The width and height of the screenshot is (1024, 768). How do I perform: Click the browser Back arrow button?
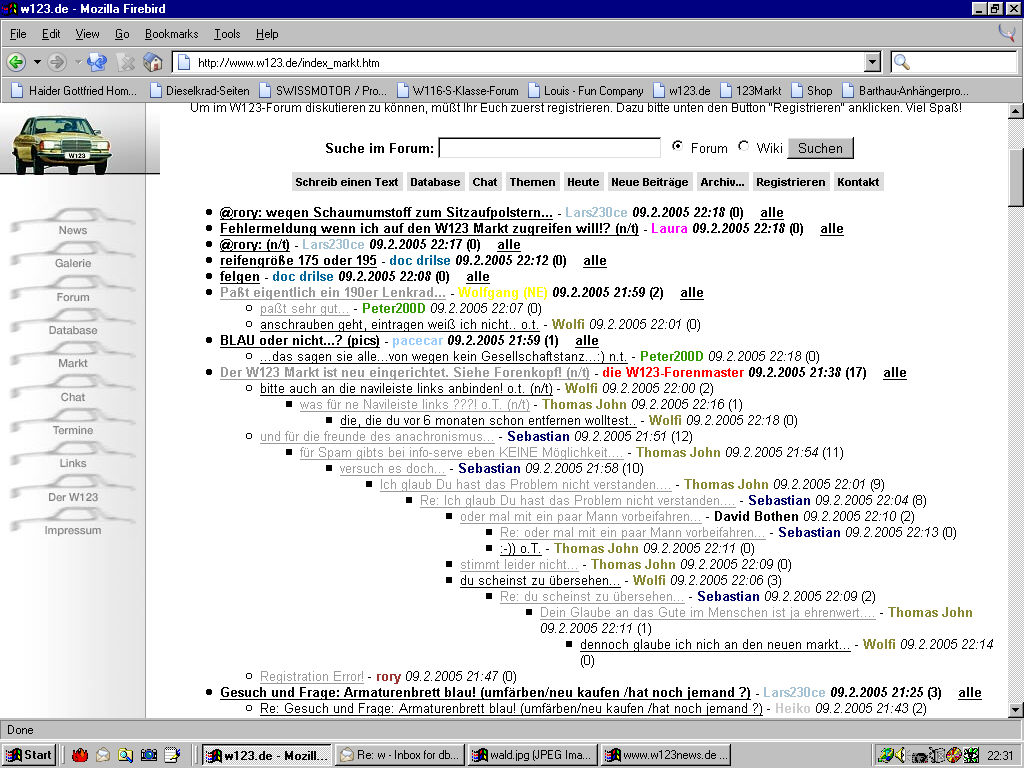[x=17, y=62]
